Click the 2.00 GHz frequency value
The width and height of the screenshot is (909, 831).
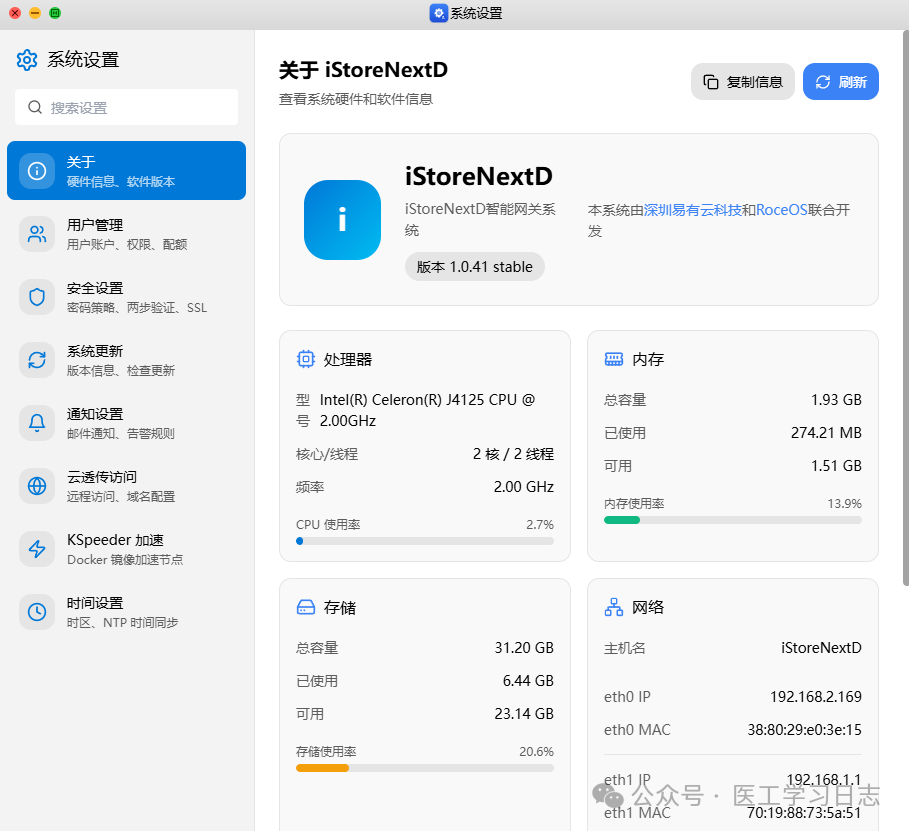pos(523,487)
